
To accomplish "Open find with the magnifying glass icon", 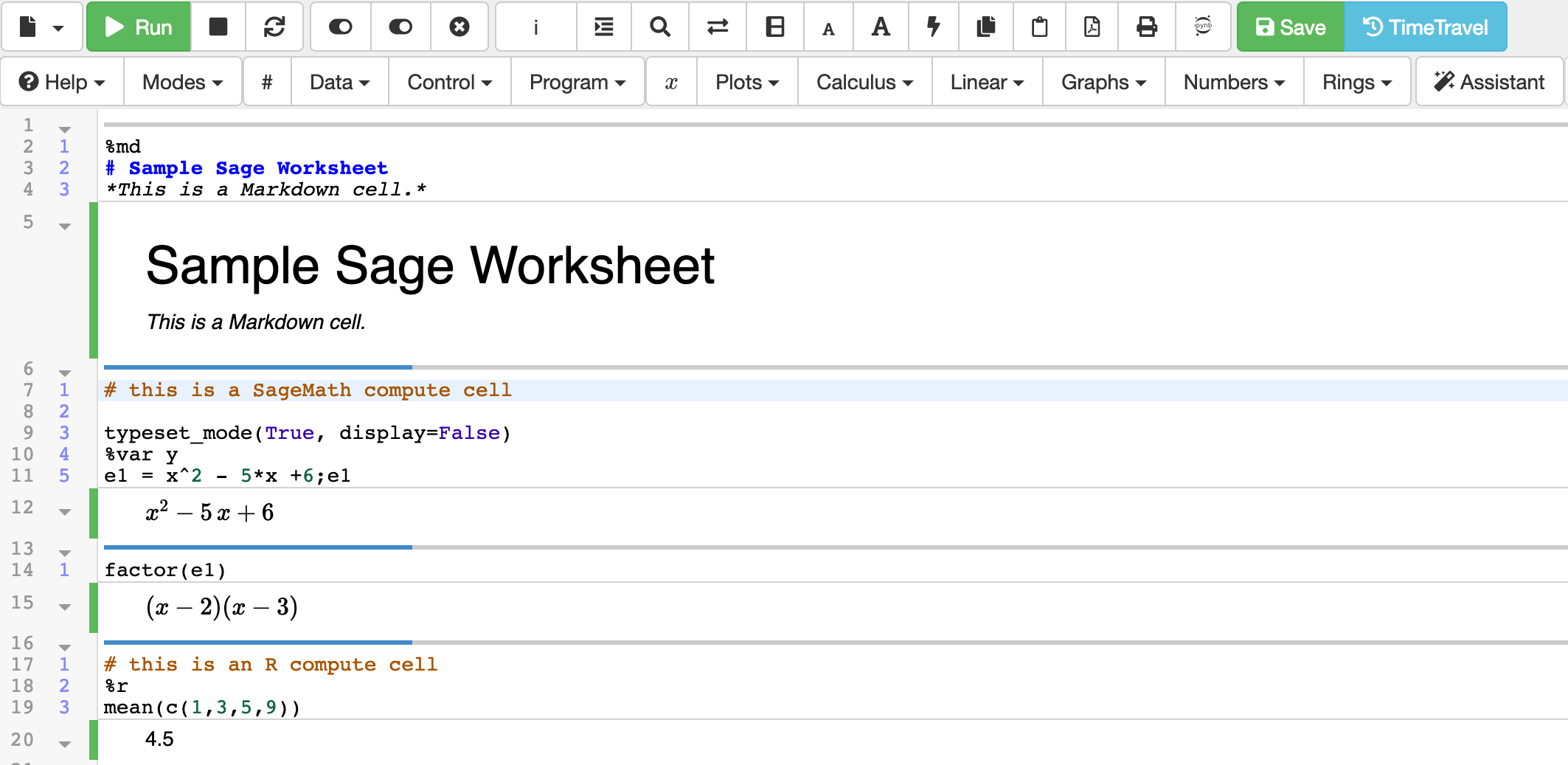I will click(x=659, y=27).
